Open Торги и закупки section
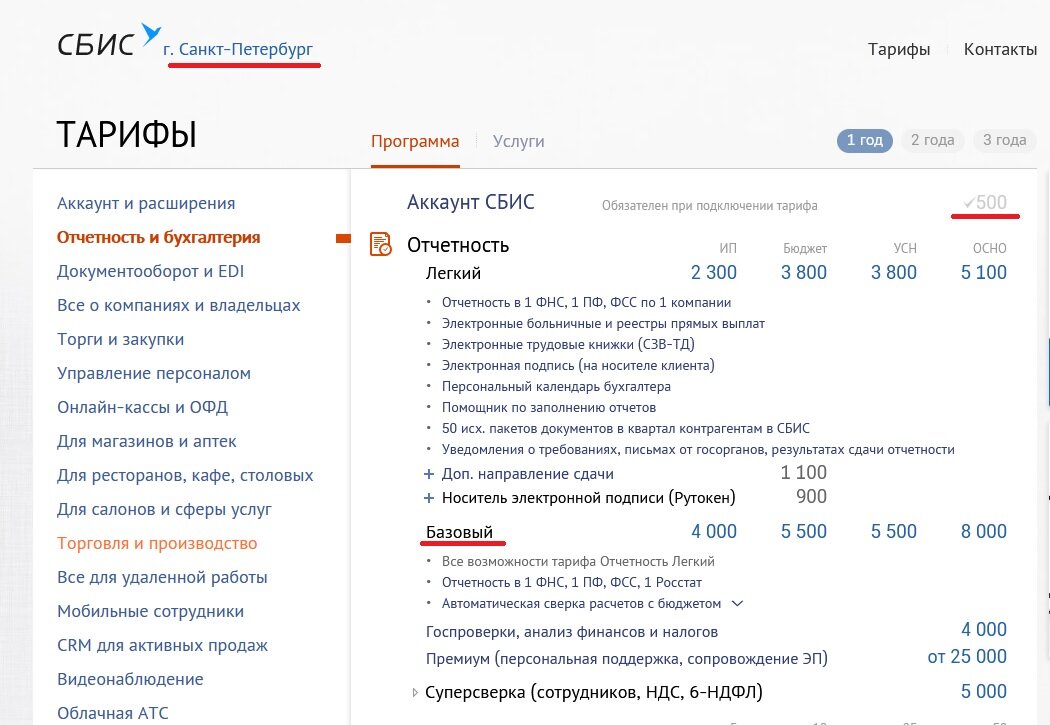The image size is (1050, 725). point(121,339)
